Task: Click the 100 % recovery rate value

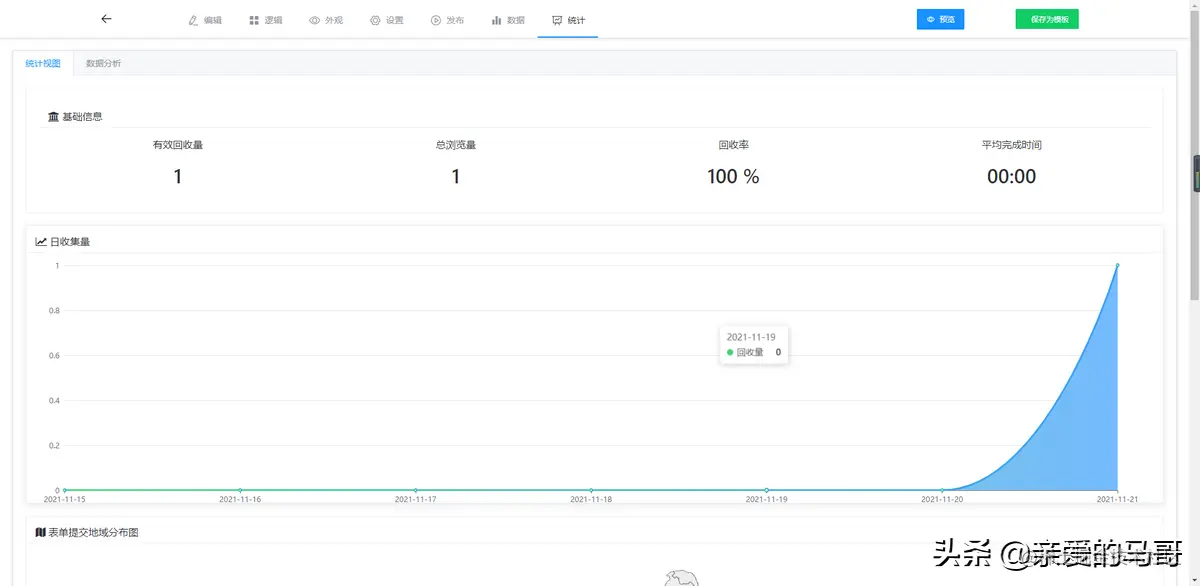Action: coord(733,177)
